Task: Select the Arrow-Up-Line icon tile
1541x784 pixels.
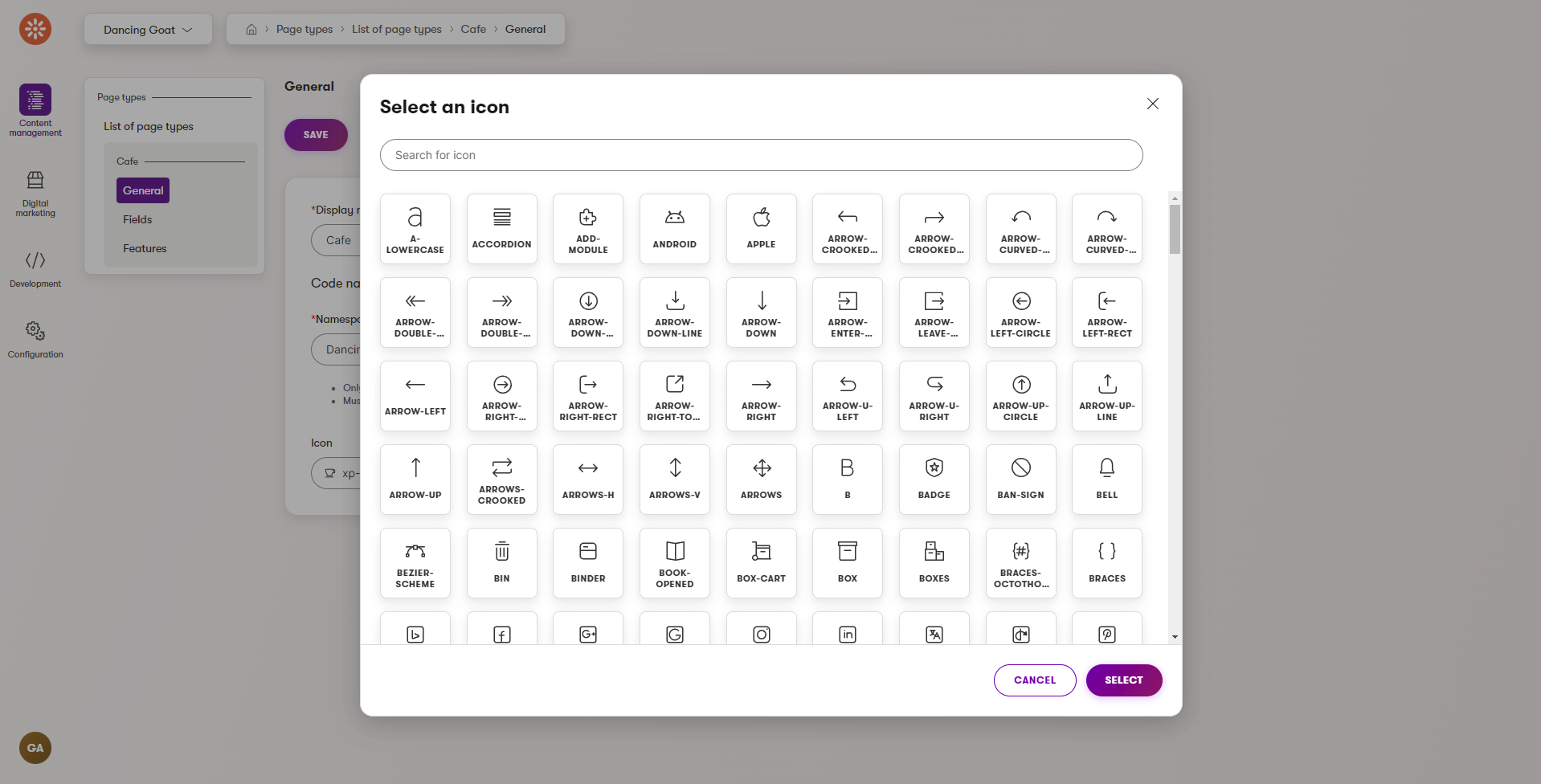Action: point(1107,396)
